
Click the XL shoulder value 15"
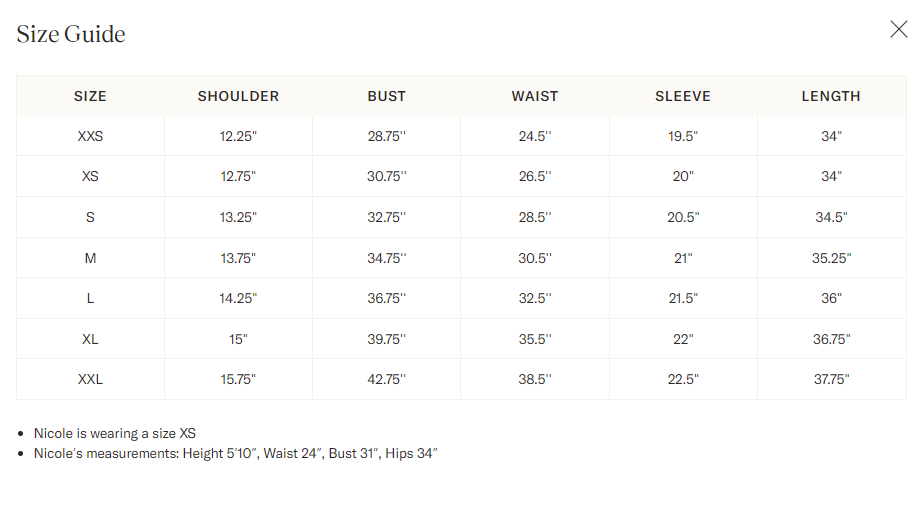pyautogui.click(x=238, y=339)
